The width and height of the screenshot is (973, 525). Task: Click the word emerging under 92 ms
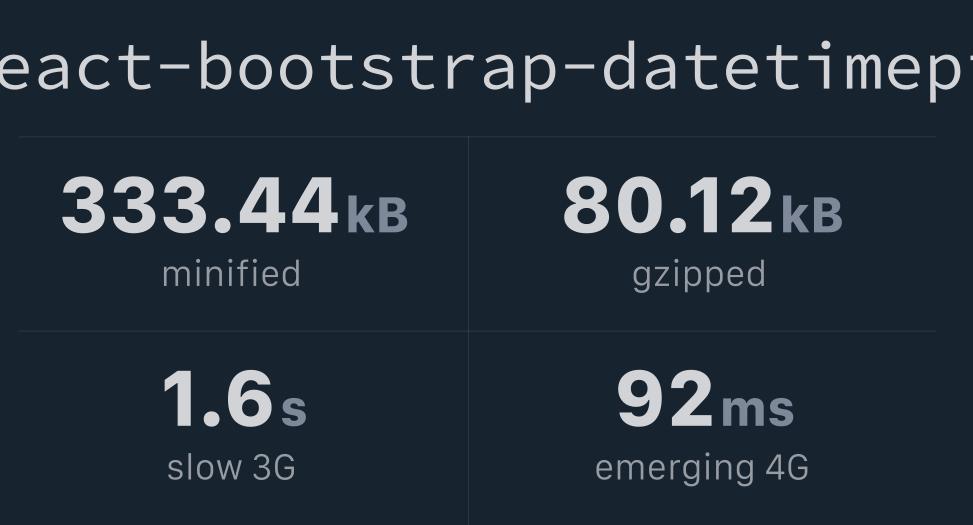tap(674, 470)
